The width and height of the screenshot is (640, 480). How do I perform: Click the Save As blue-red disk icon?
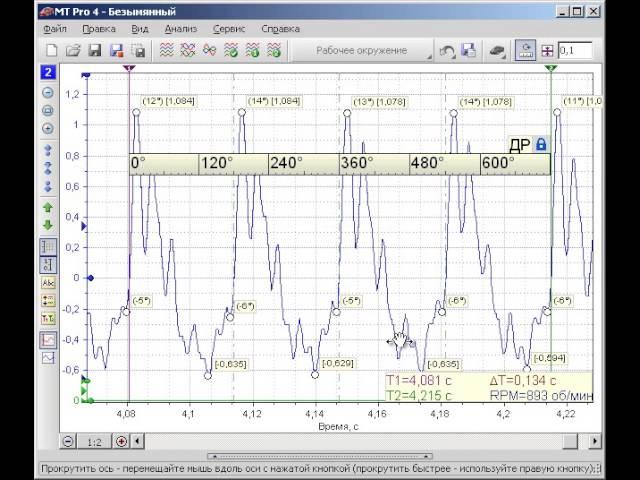pyautogui.click(x=117, y=51)
